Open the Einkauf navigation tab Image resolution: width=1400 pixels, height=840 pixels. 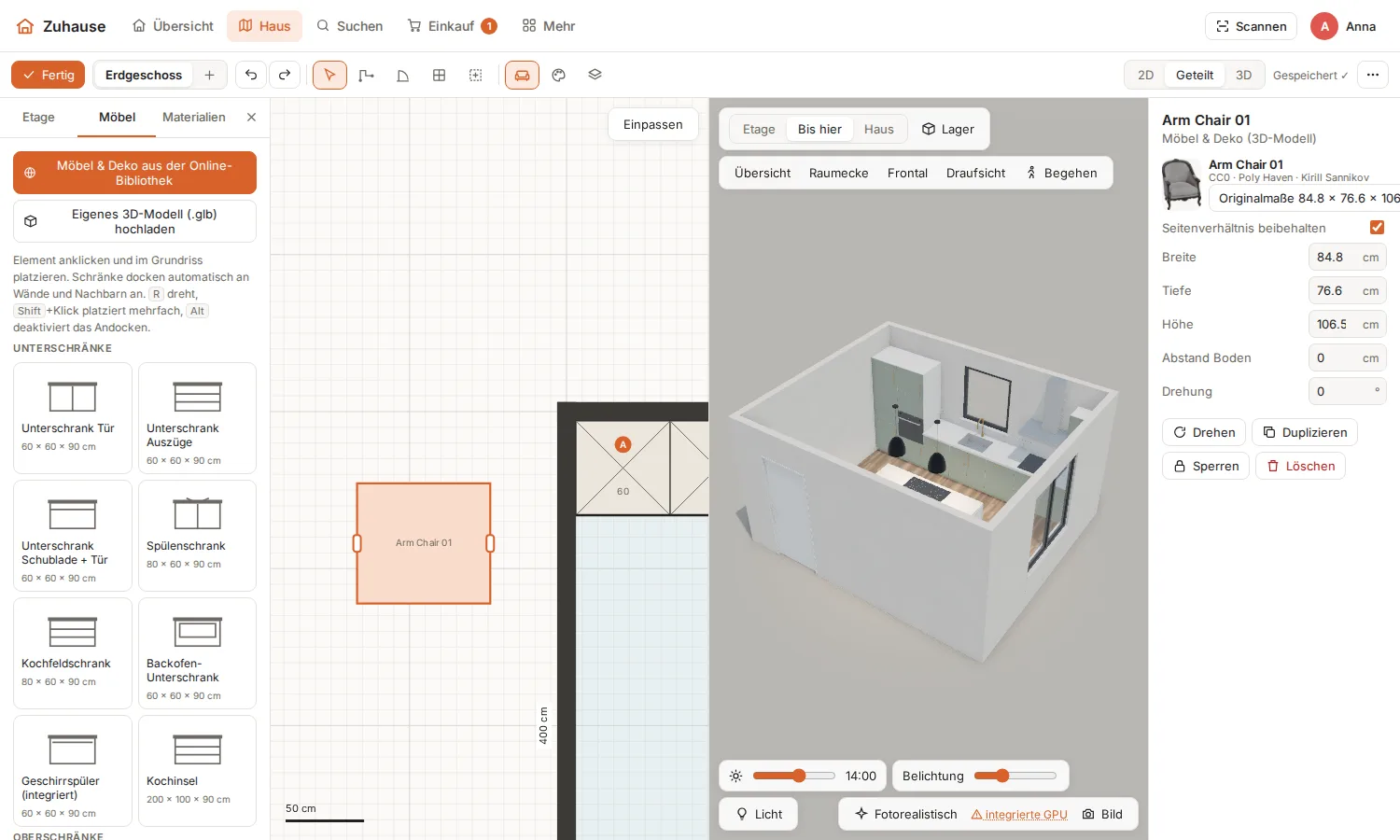click(x=453, y=26)
